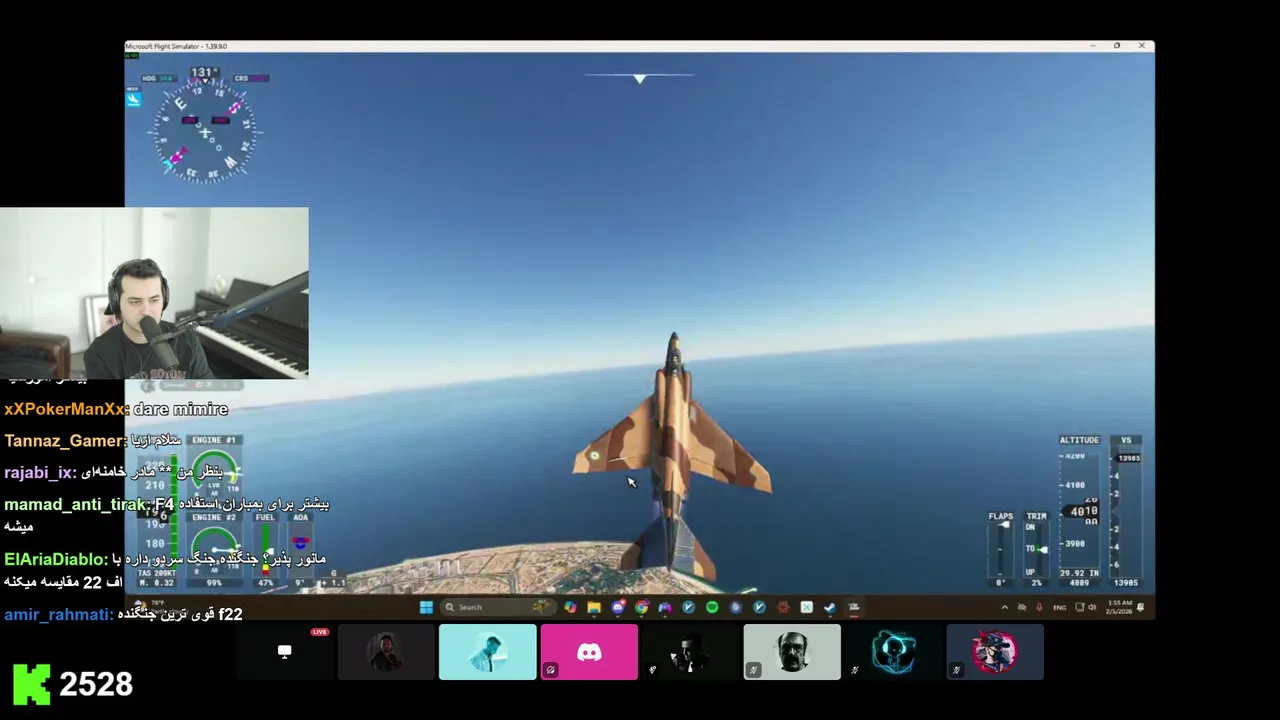Open the notification bell in the taskbar
This screenshot has height=720, width=1280.
[1140, 607]
